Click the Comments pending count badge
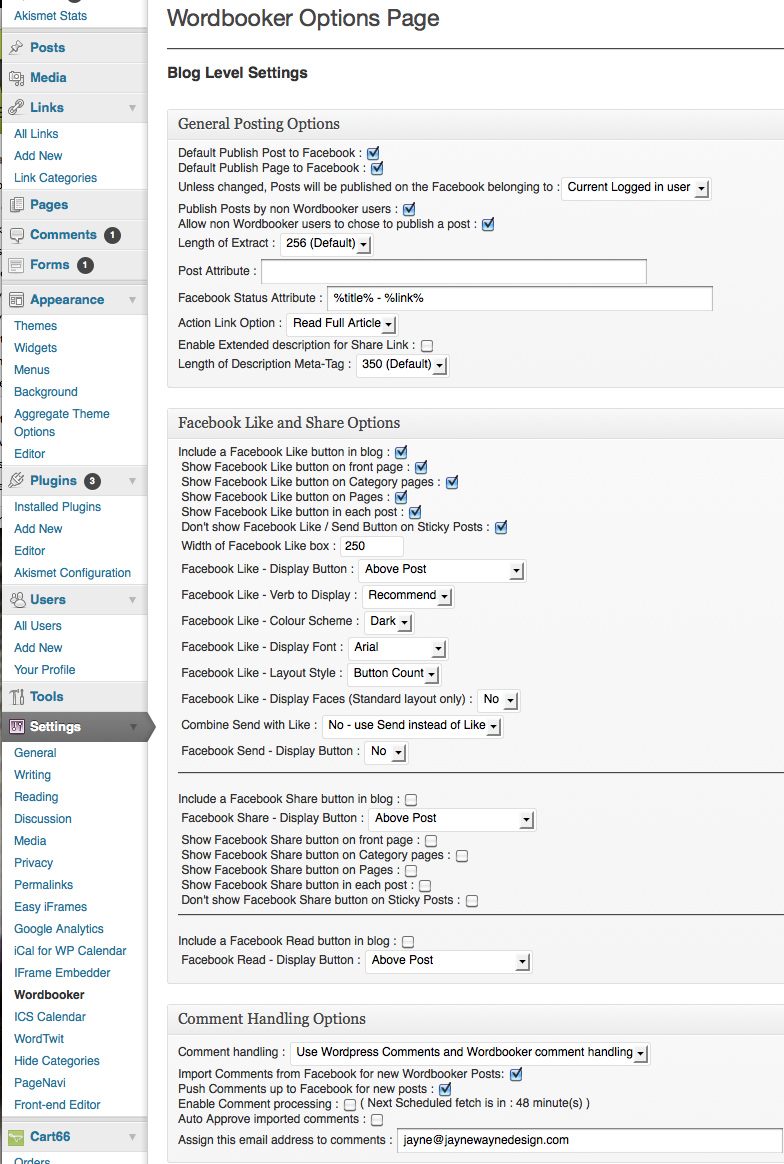The height and width of the screenshot is (1164, 784). tap(112, 235)
